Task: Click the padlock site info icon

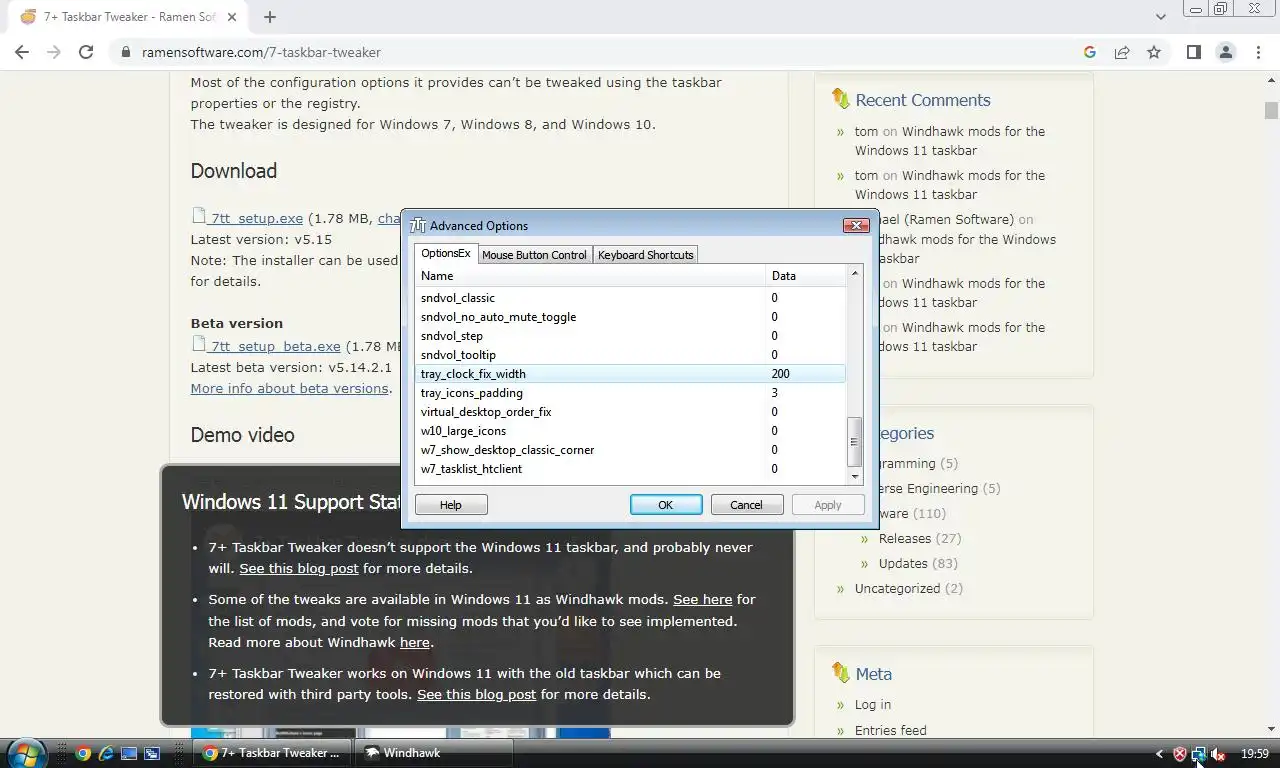Action: [x=126, y=52]
